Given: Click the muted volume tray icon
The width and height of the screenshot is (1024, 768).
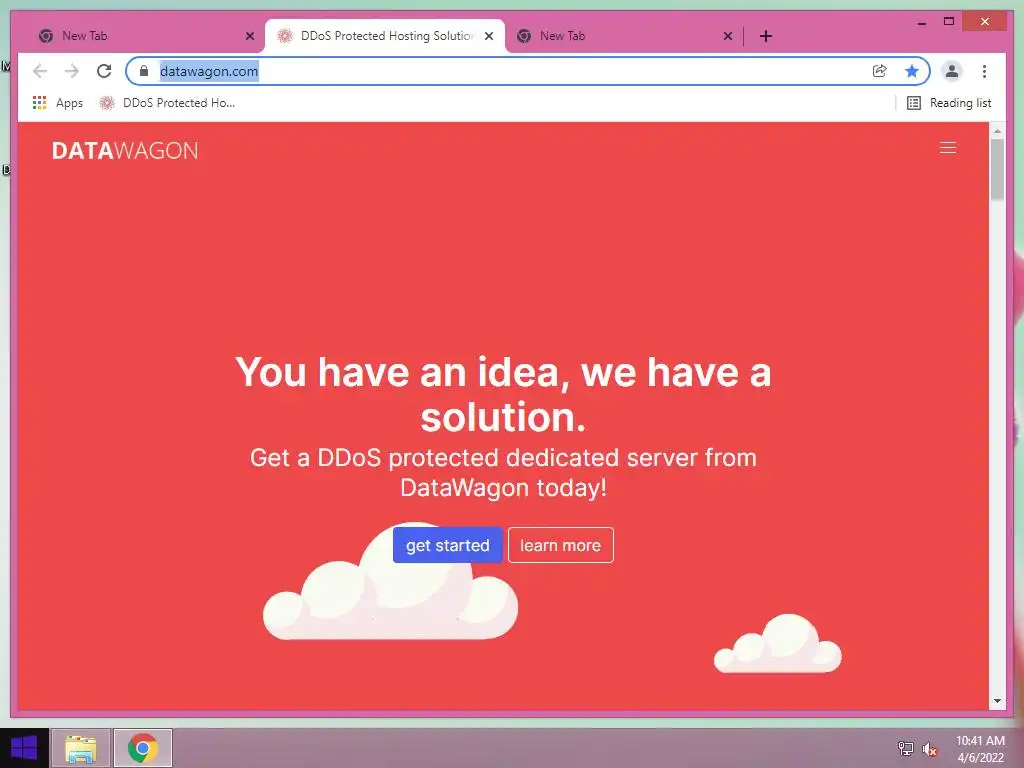Looking at the screenshot, I should pyautogui.click(x=929, y=748).
